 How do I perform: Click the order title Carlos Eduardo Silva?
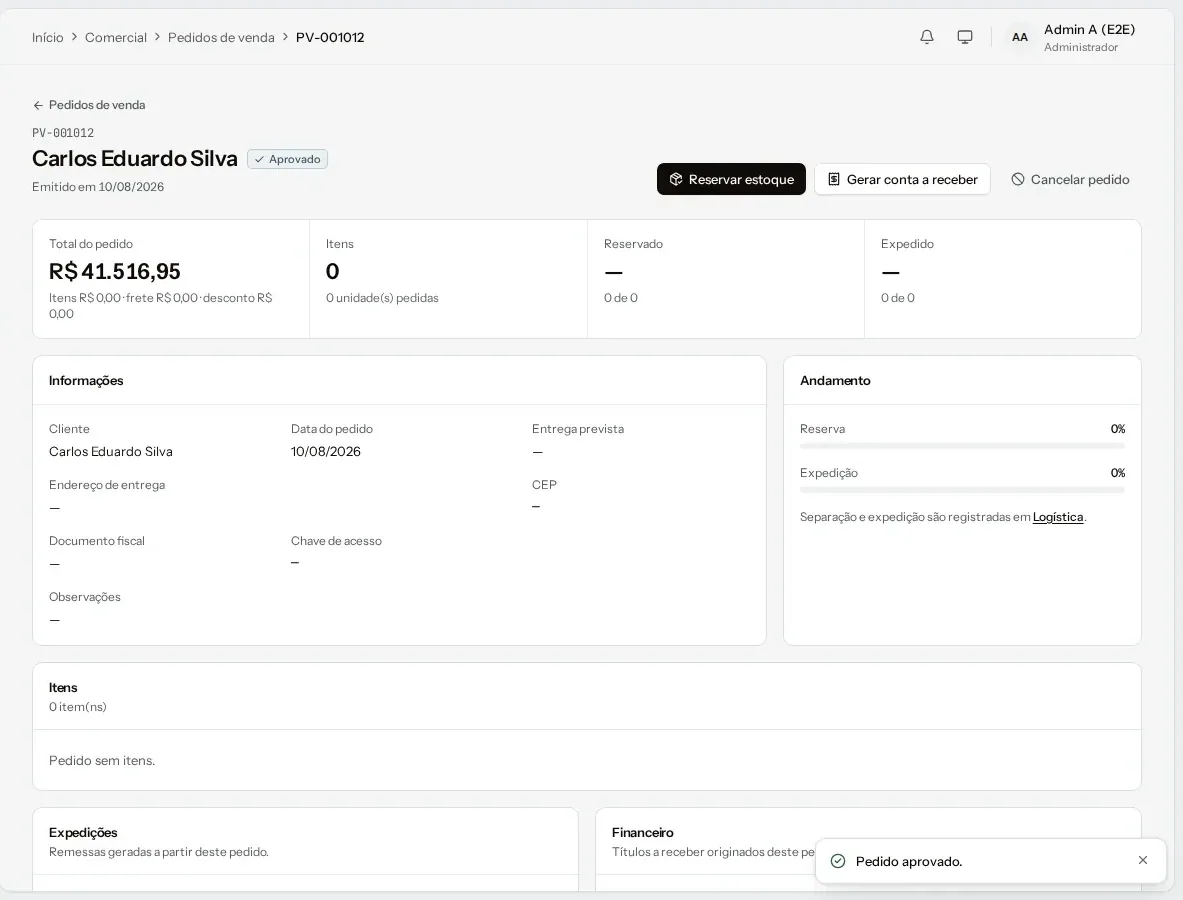tap(134, 158)
